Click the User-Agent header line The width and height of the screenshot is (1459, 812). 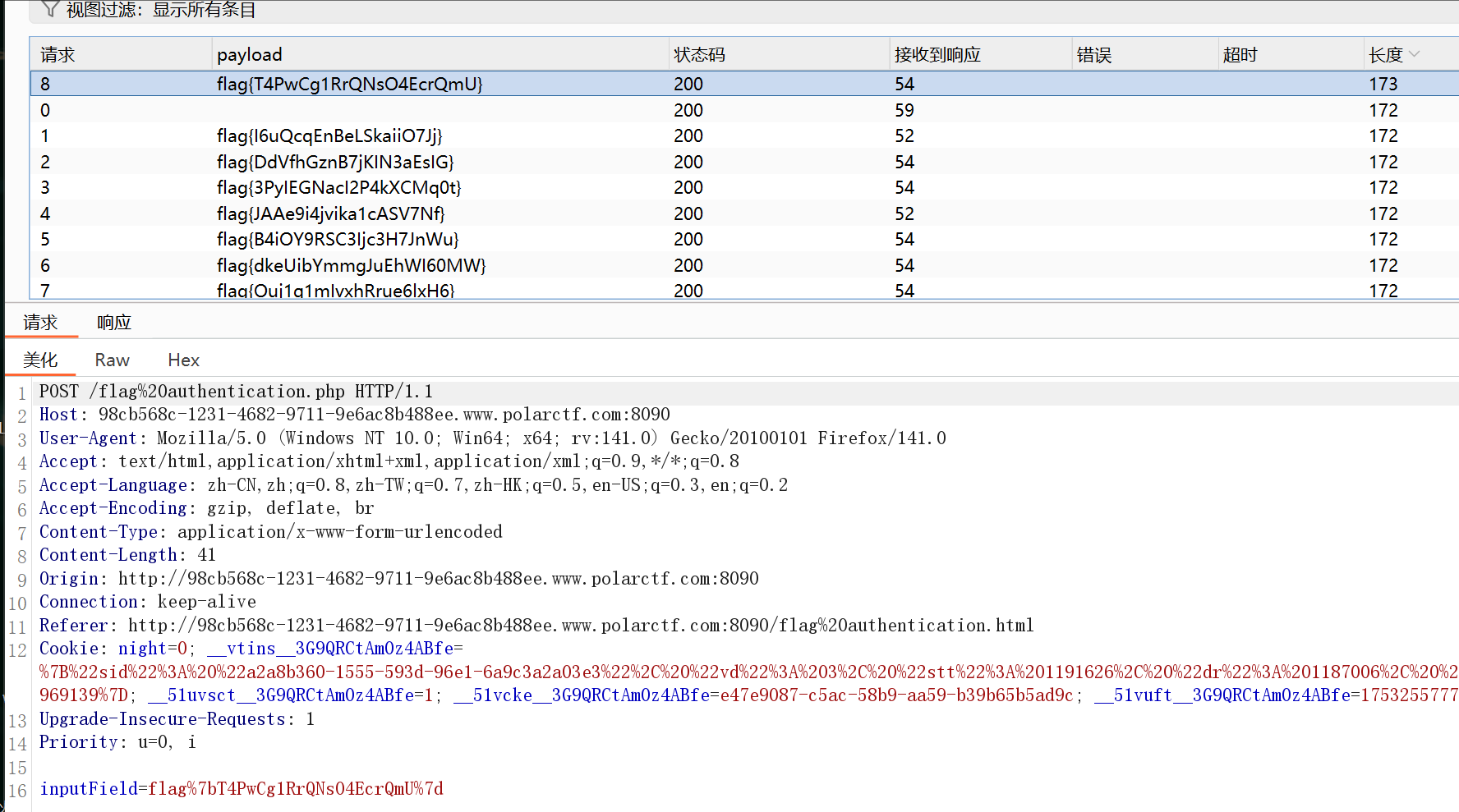[493, 438]
